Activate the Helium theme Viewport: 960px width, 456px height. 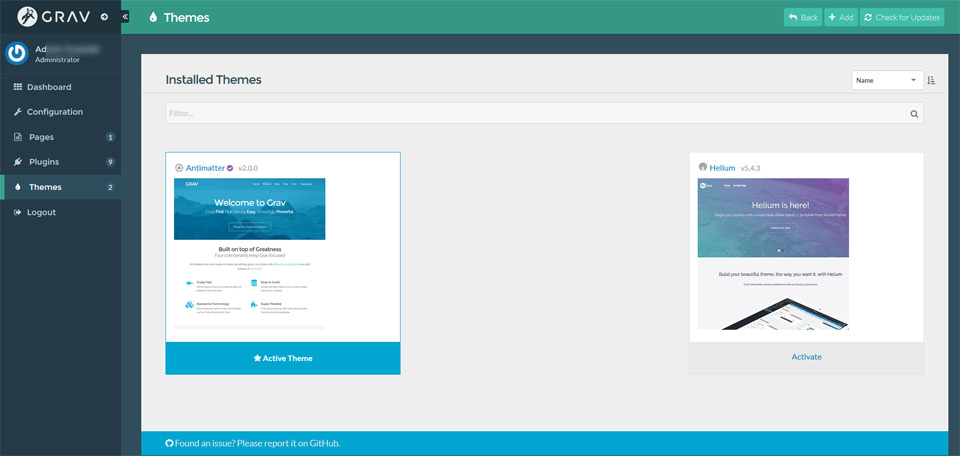(x=806, y=357)
